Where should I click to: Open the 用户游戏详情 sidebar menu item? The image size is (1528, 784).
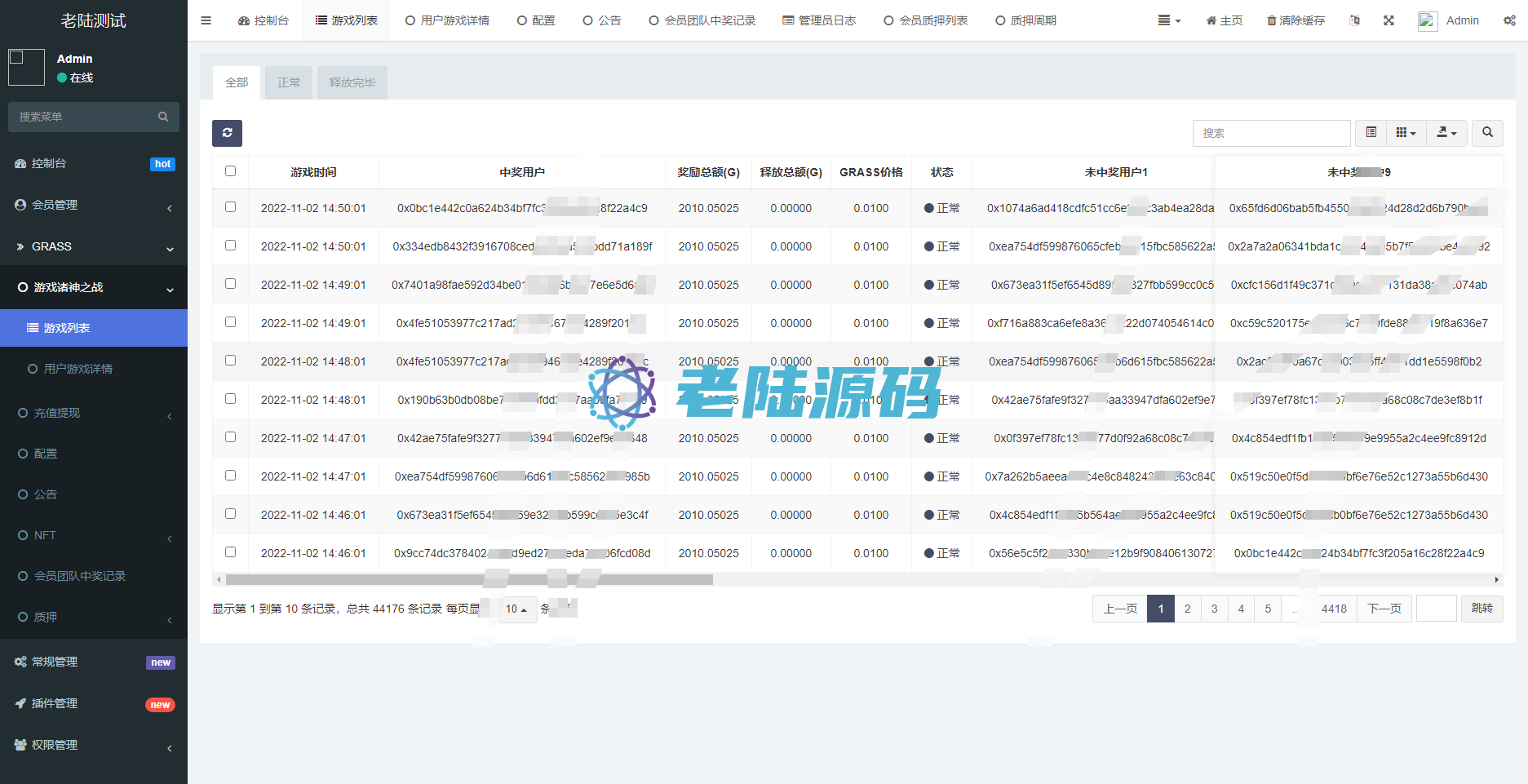pos(78,369)
